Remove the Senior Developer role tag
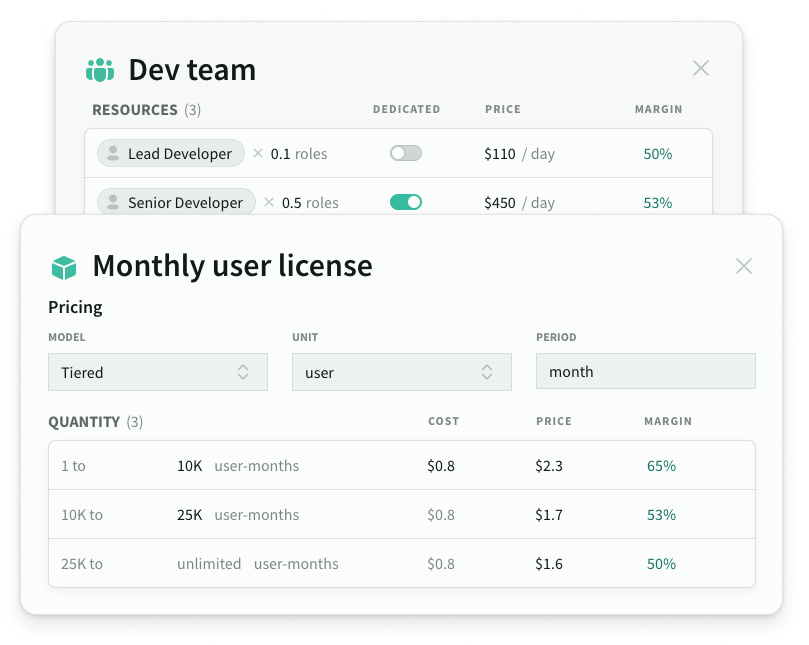This screenshot has height=645, width=809. (269, 203)
